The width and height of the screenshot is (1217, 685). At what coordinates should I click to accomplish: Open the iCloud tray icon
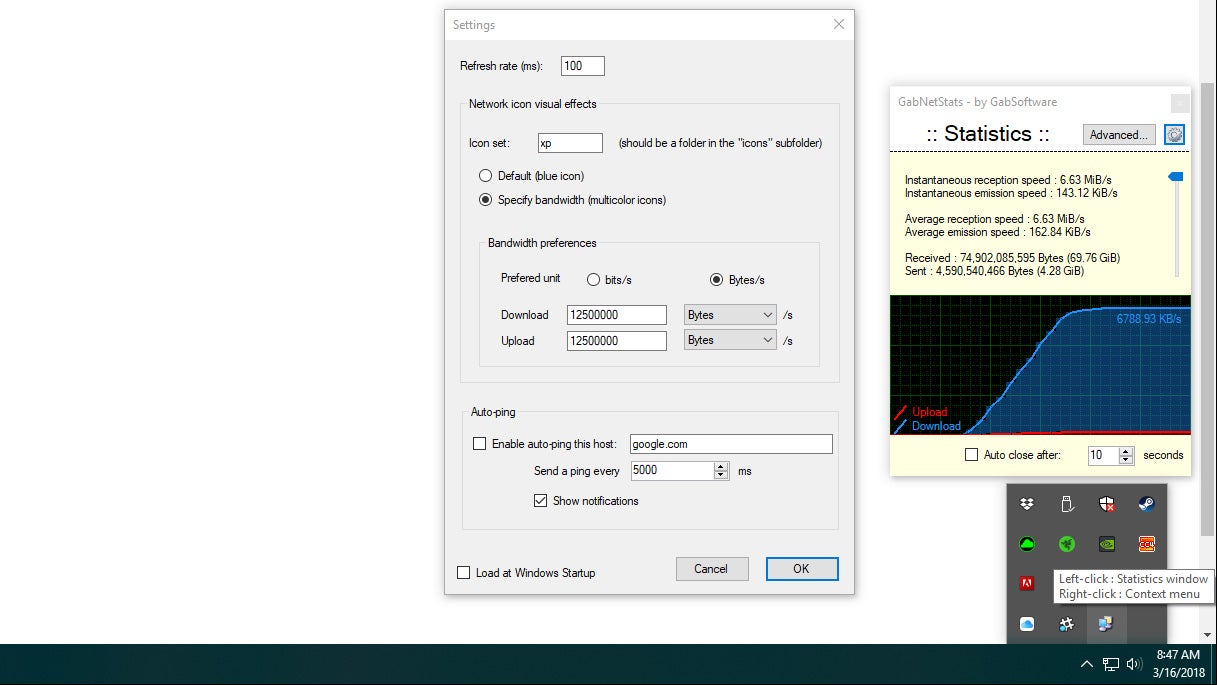tap(1026, 624)
